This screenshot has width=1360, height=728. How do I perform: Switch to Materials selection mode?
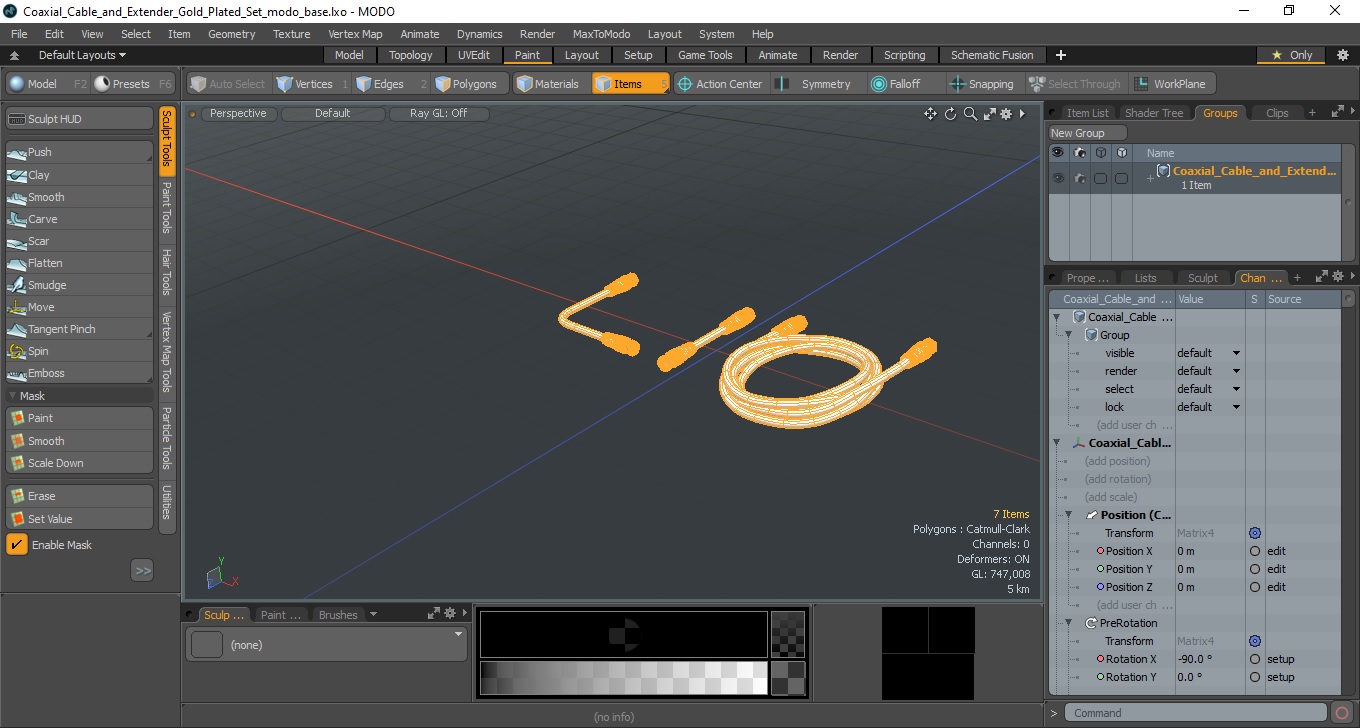551,84
